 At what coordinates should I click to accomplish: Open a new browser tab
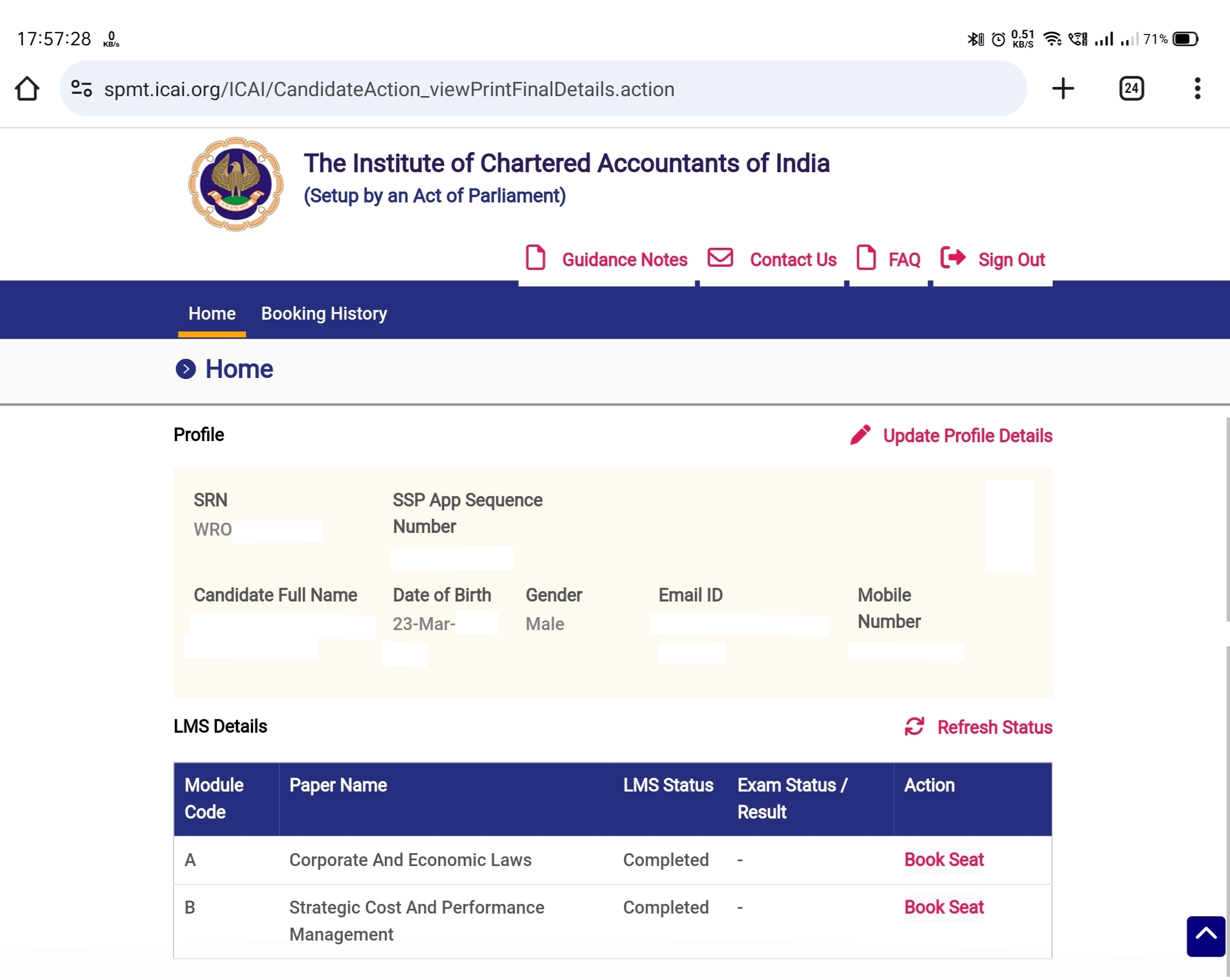tap(1063, 89)
